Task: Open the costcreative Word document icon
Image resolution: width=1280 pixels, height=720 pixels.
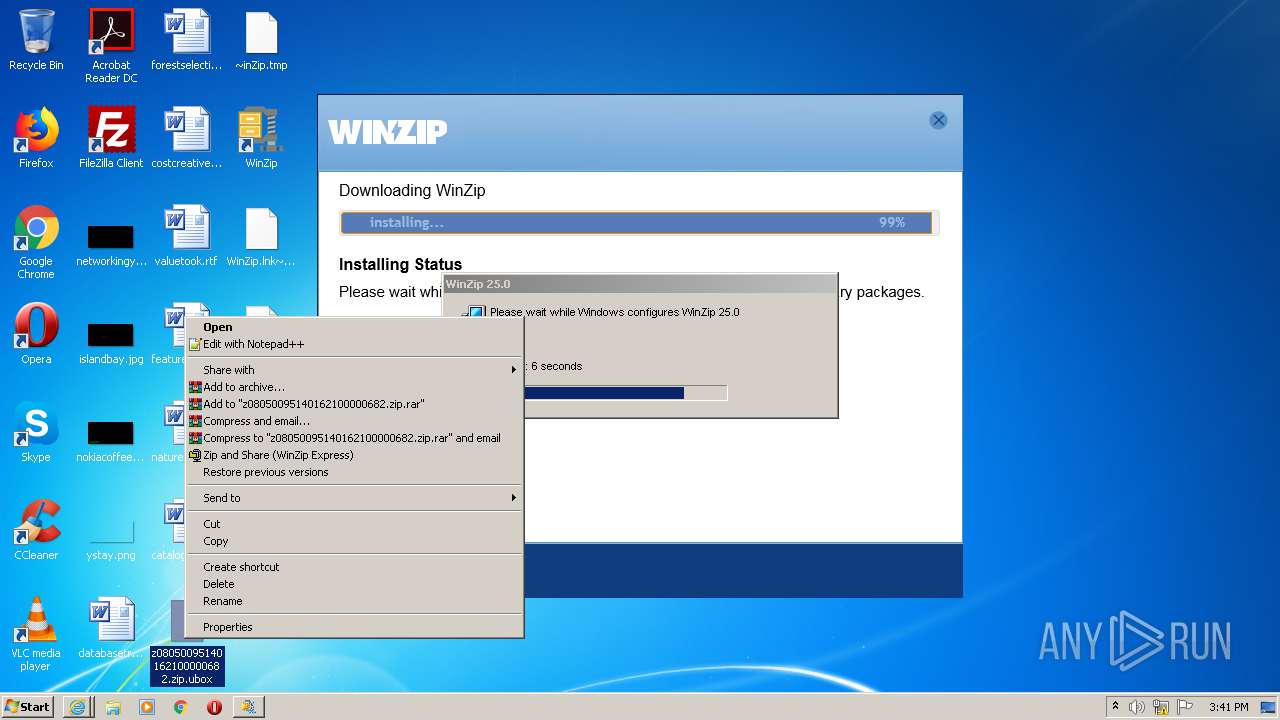Action: [187, 138]
